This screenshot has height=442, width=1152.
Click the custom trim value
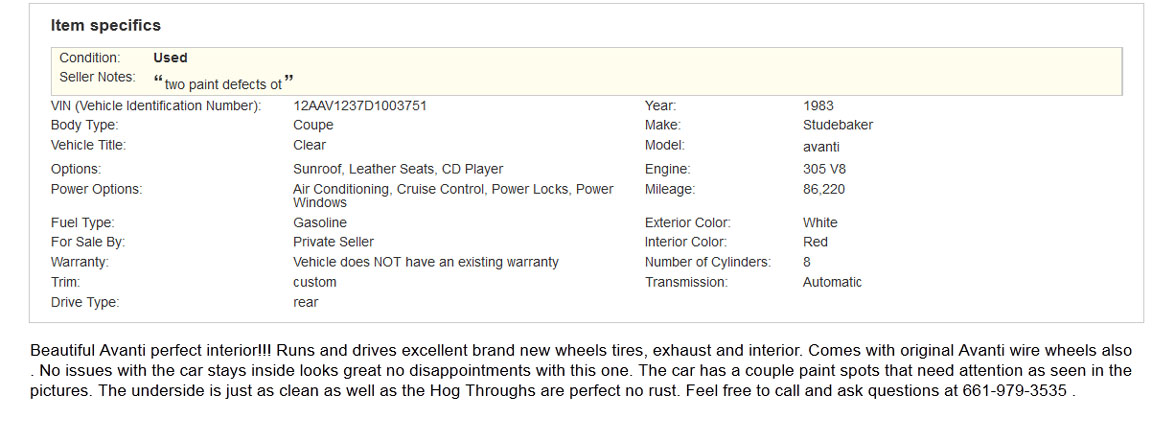point(314,282)
